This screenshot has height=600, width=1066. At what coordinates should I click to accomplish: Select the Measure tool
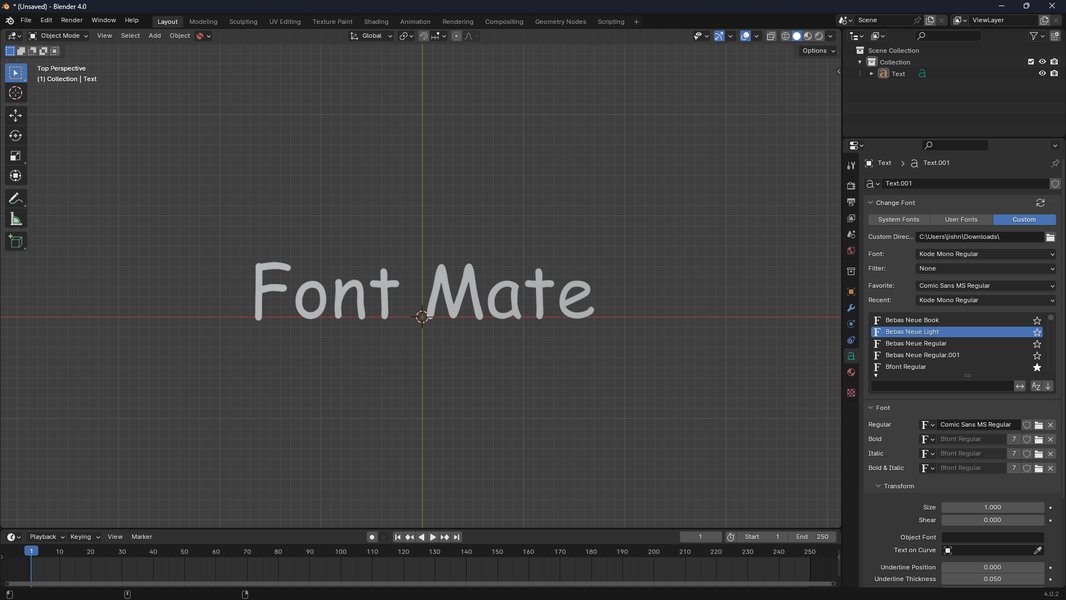coord(16,219)
